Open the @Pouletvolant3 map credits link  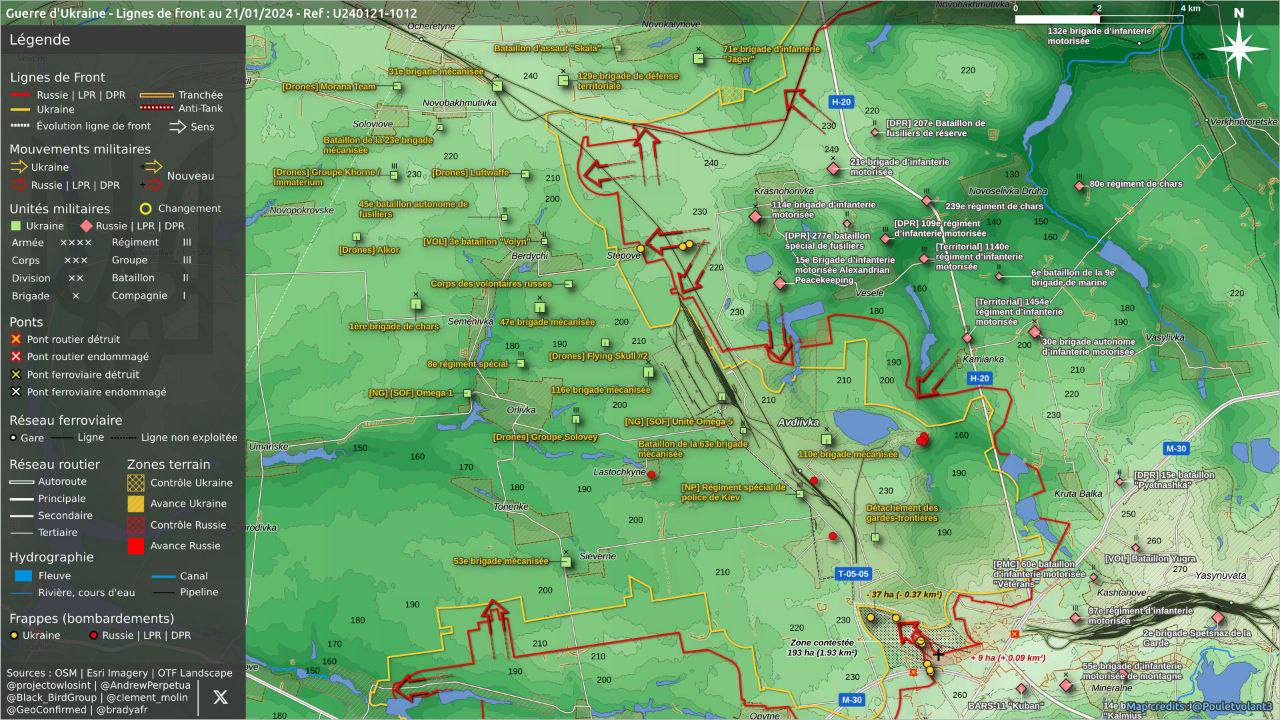1231,706
